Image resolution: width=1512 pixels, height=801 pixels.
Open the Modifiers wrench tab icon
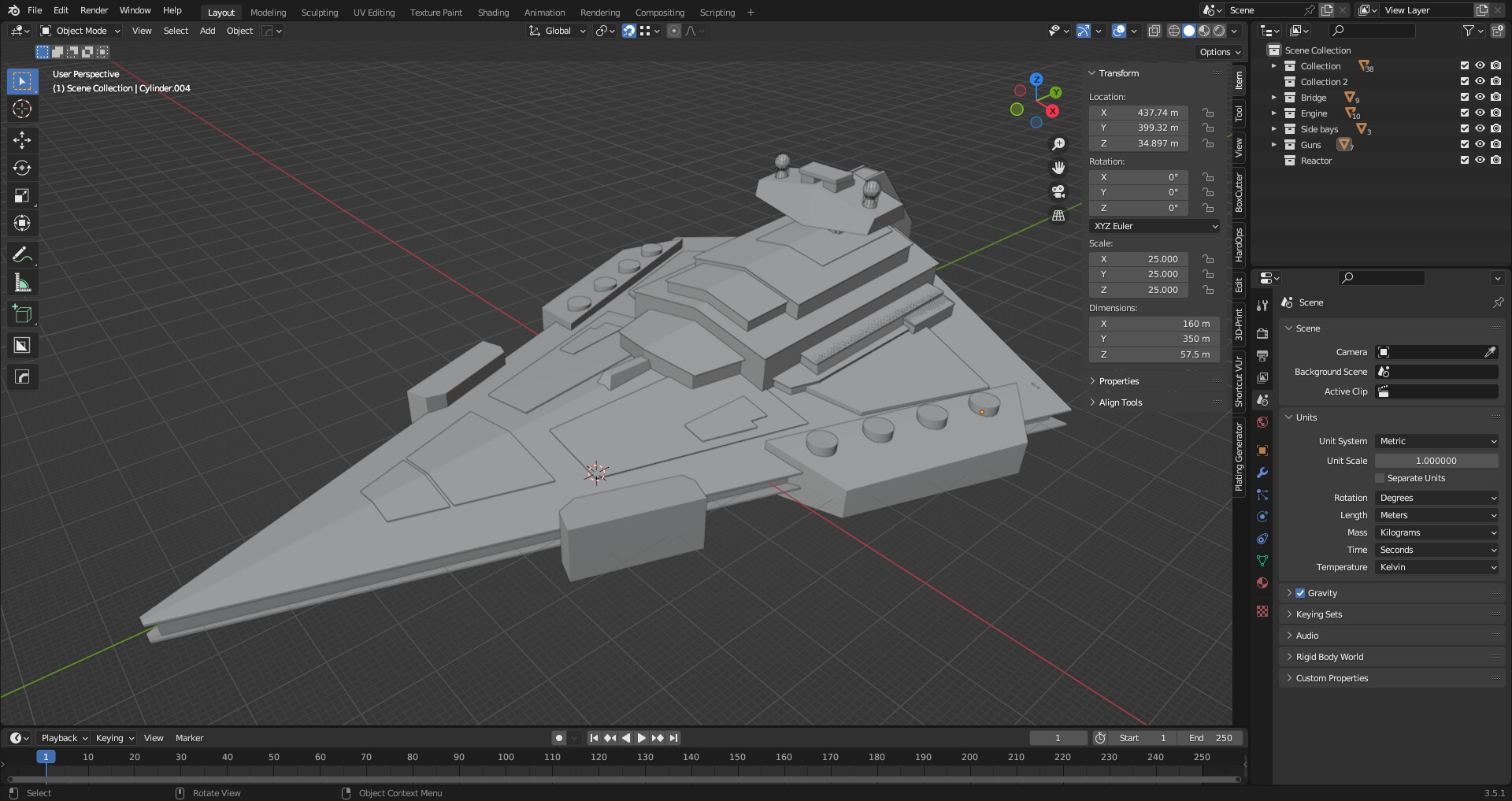pyautogui.click(x=1262, y=473)
